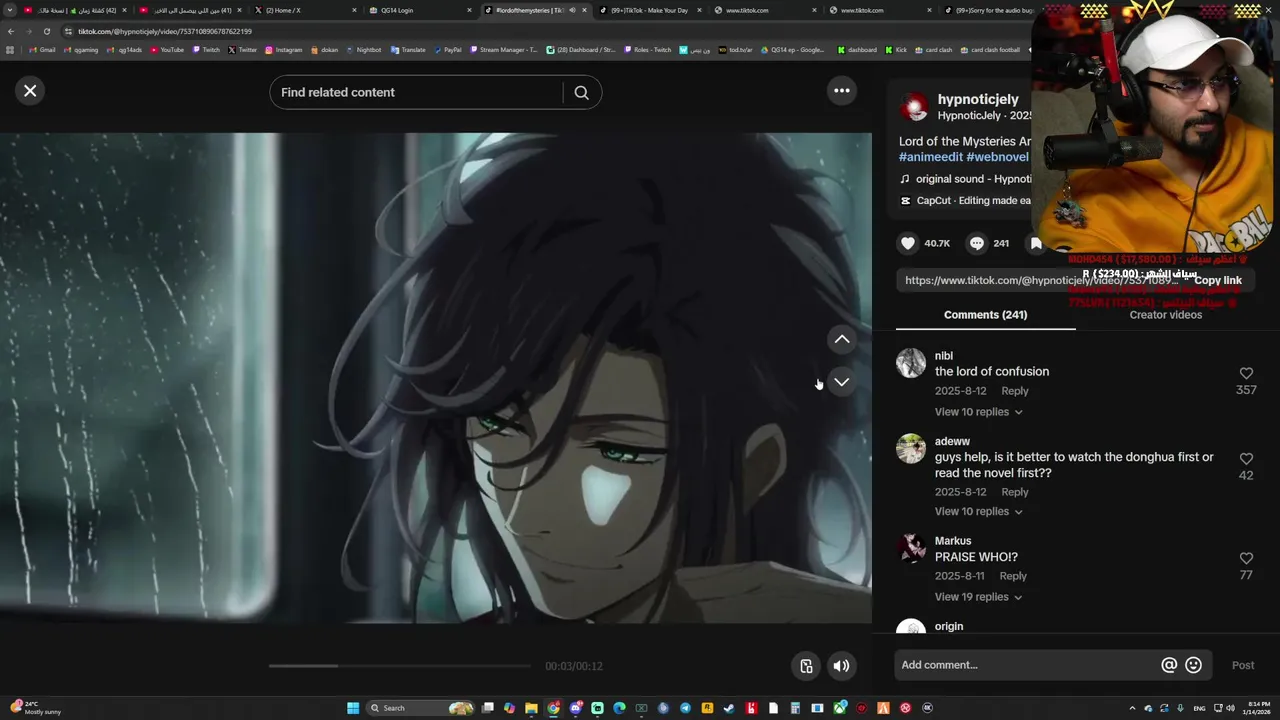Click the Post comment button
Image resolution: width=1280 pixels, height=720 pixels.
[1243, 665]
